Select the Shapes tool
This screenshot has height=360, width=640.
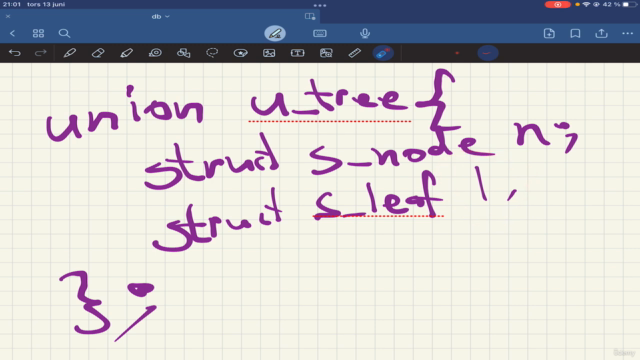pos(183,53)
